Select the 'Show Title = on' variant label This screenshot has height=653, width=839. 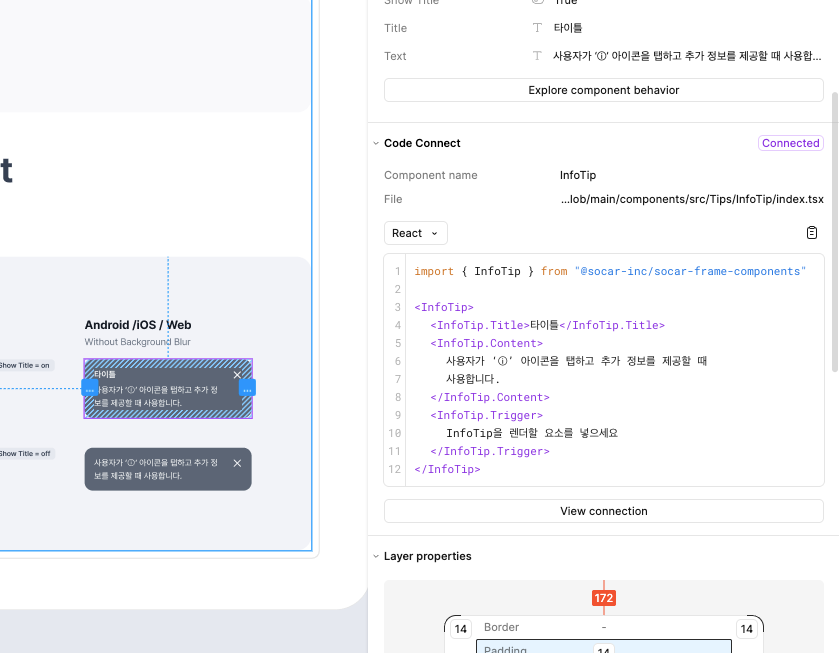point(25,366)
